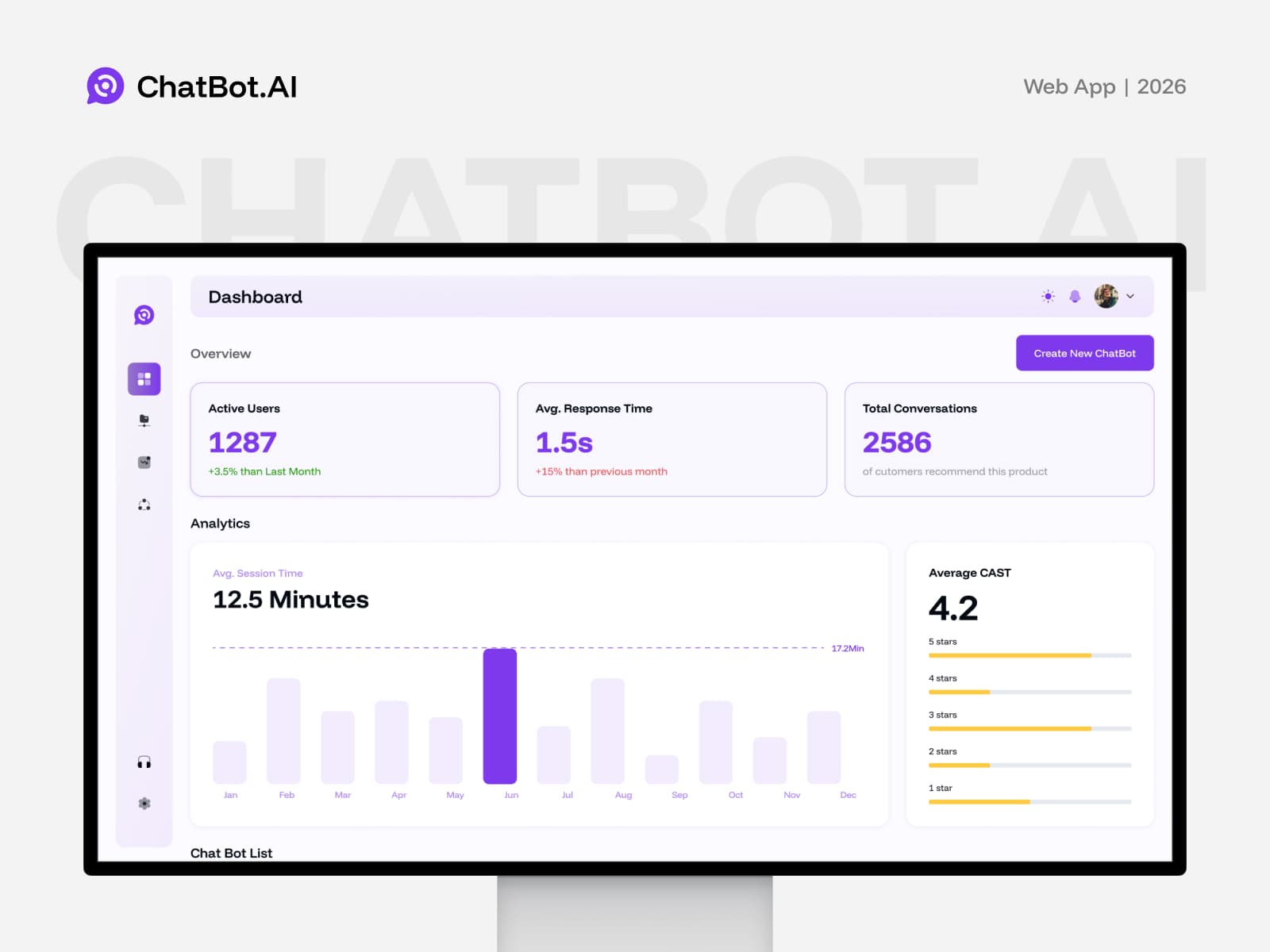Click the Overview section heading

coord(221,354)
